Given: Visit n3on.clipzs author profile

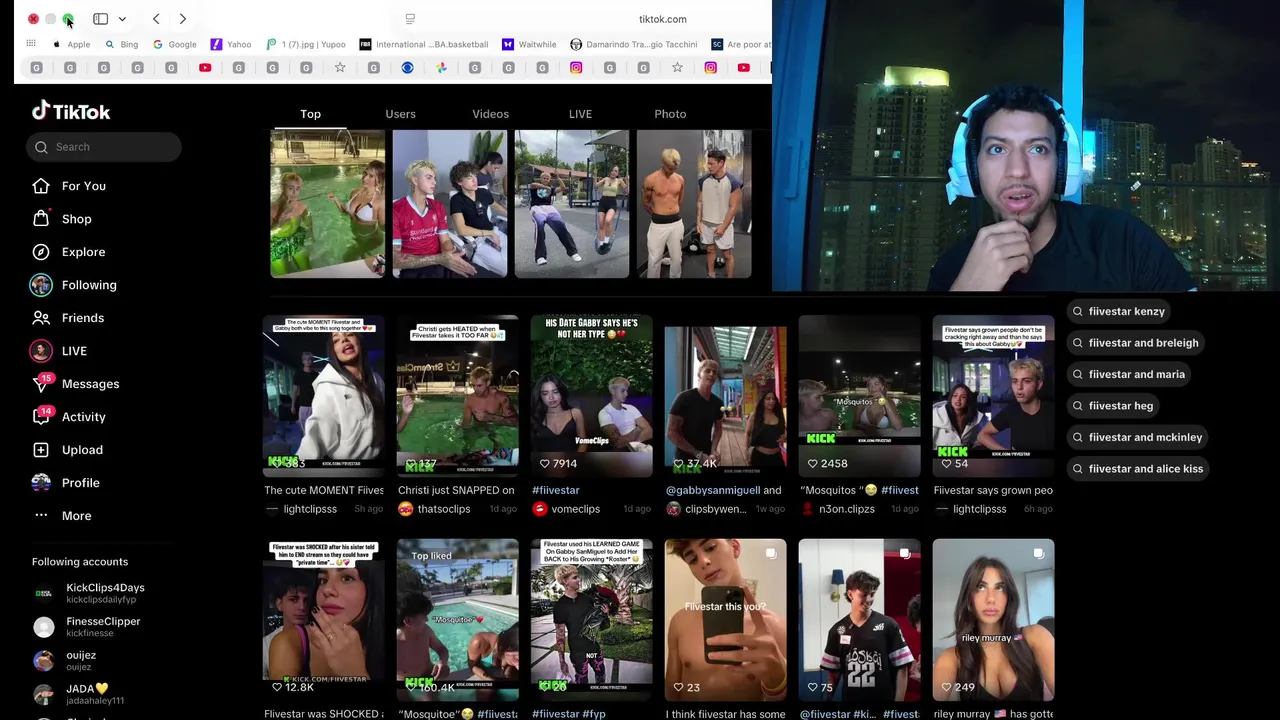Looking at the screenshot, I should [846, 509].
